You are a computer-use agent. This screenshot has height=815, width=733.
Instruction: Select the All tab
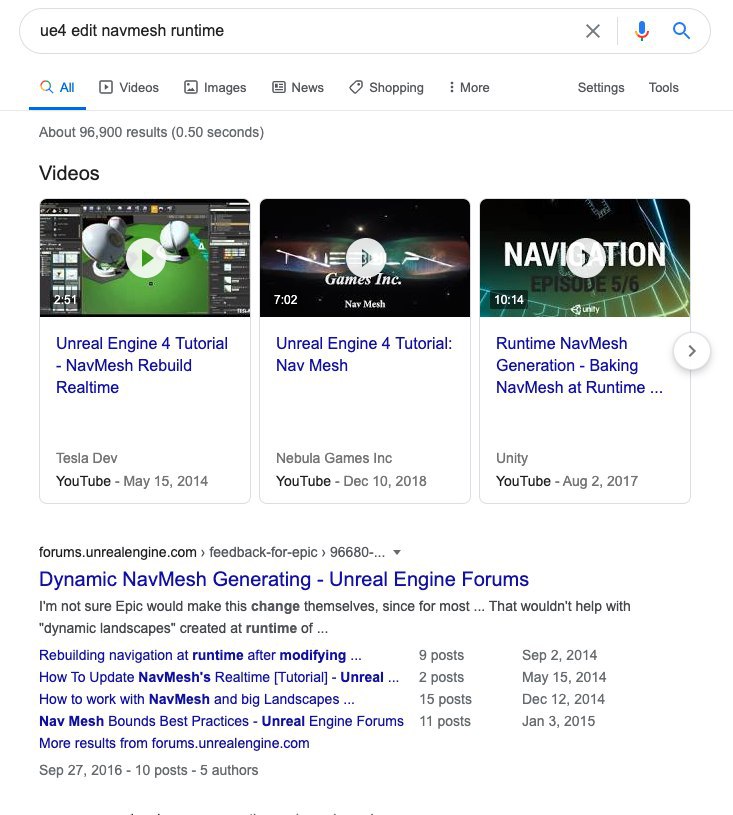[57, 87]
